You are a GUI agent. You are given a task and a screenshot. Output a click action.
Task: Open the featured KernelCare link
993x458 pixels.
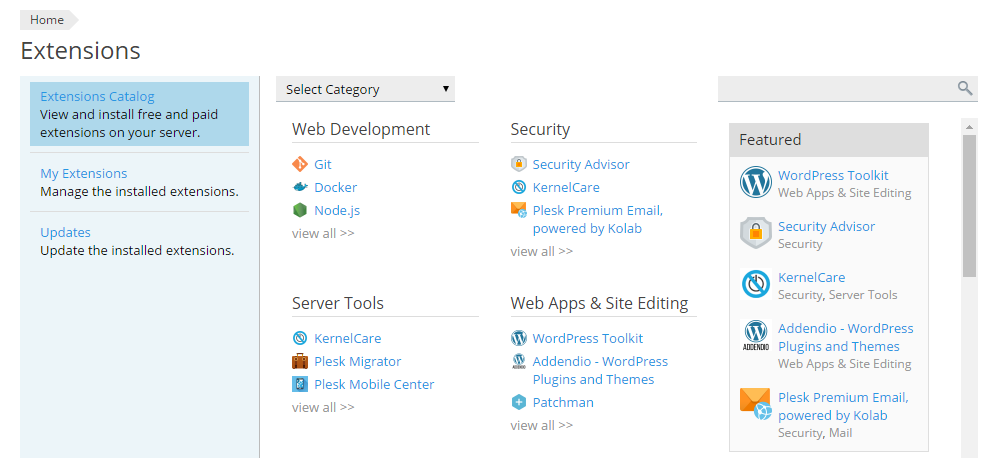tap(811, 277)
